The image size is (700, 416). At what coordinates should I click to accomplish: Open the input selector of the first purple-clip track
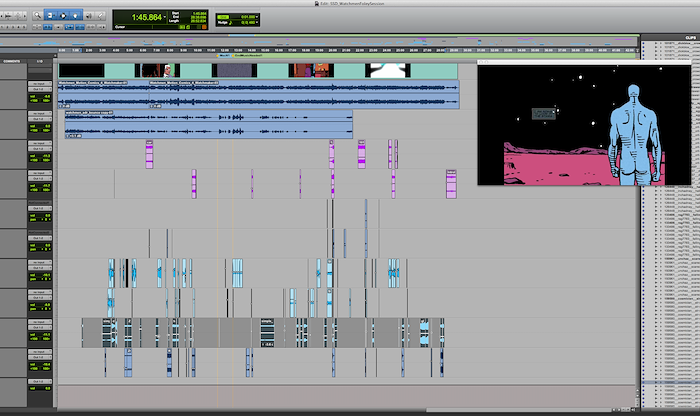click(x=40, y=143)
